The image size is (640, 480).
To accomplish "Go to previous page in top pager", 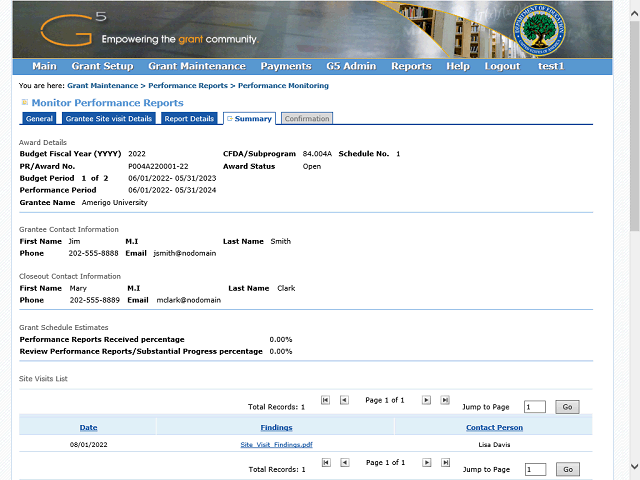I will tap(344, 400).
